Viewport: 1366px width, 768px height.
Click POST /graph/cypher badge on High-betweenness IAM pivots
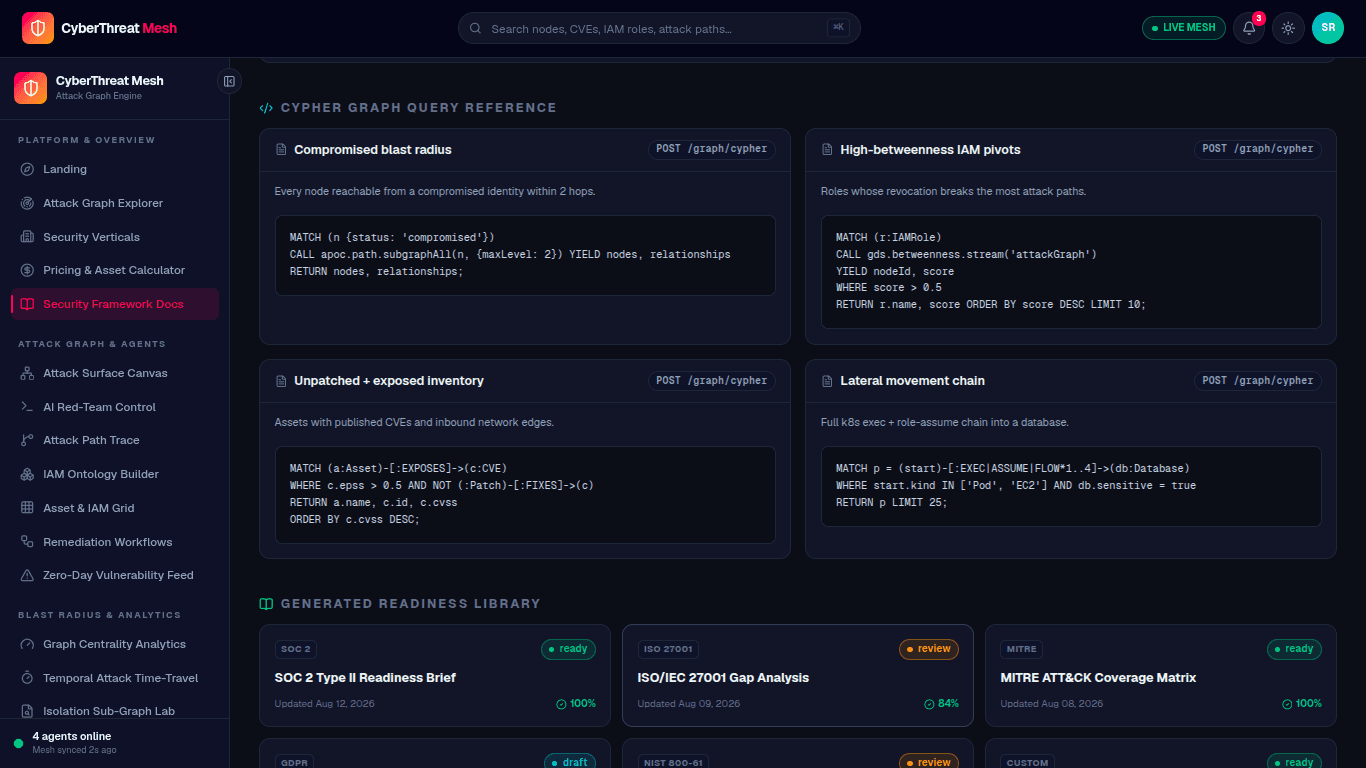pyautogui.click(x=1258, y=149)
